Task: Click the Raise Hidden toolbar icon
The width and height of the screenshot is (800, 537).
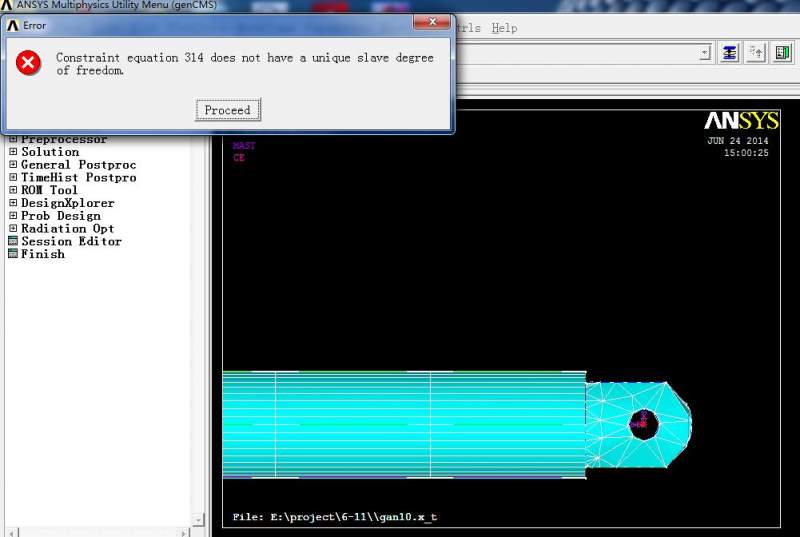Action: pyautogui.click(x=730, y=53)
